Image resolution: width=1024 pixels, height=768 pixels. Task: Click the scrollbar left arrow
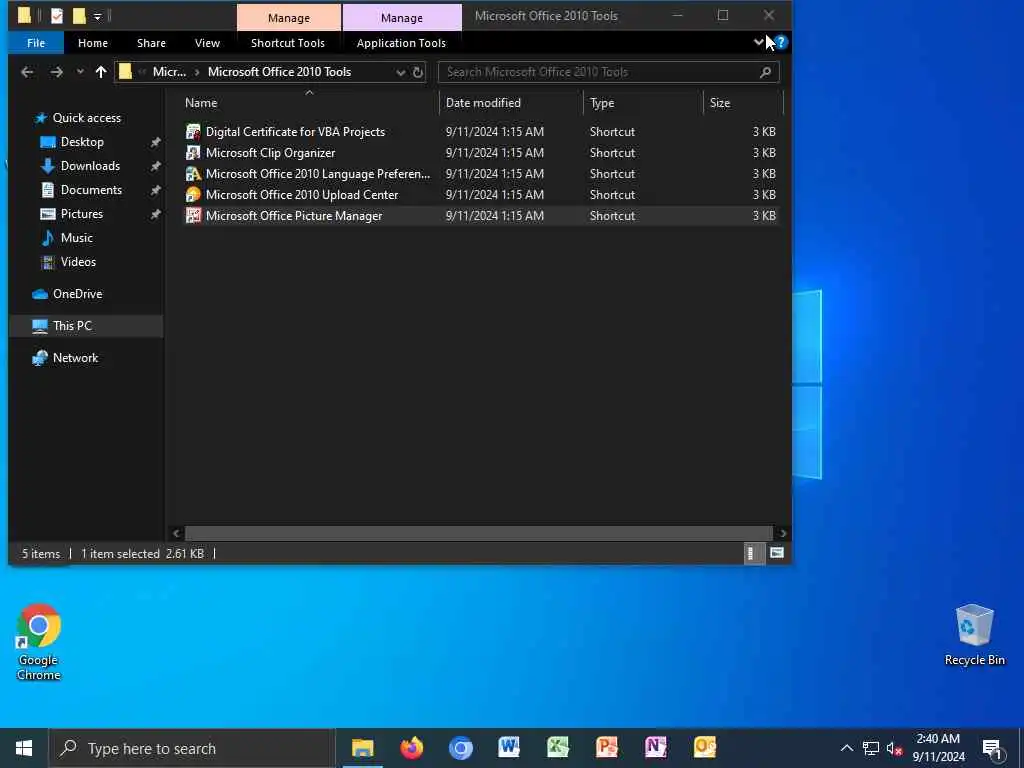[x=176, y=534]
